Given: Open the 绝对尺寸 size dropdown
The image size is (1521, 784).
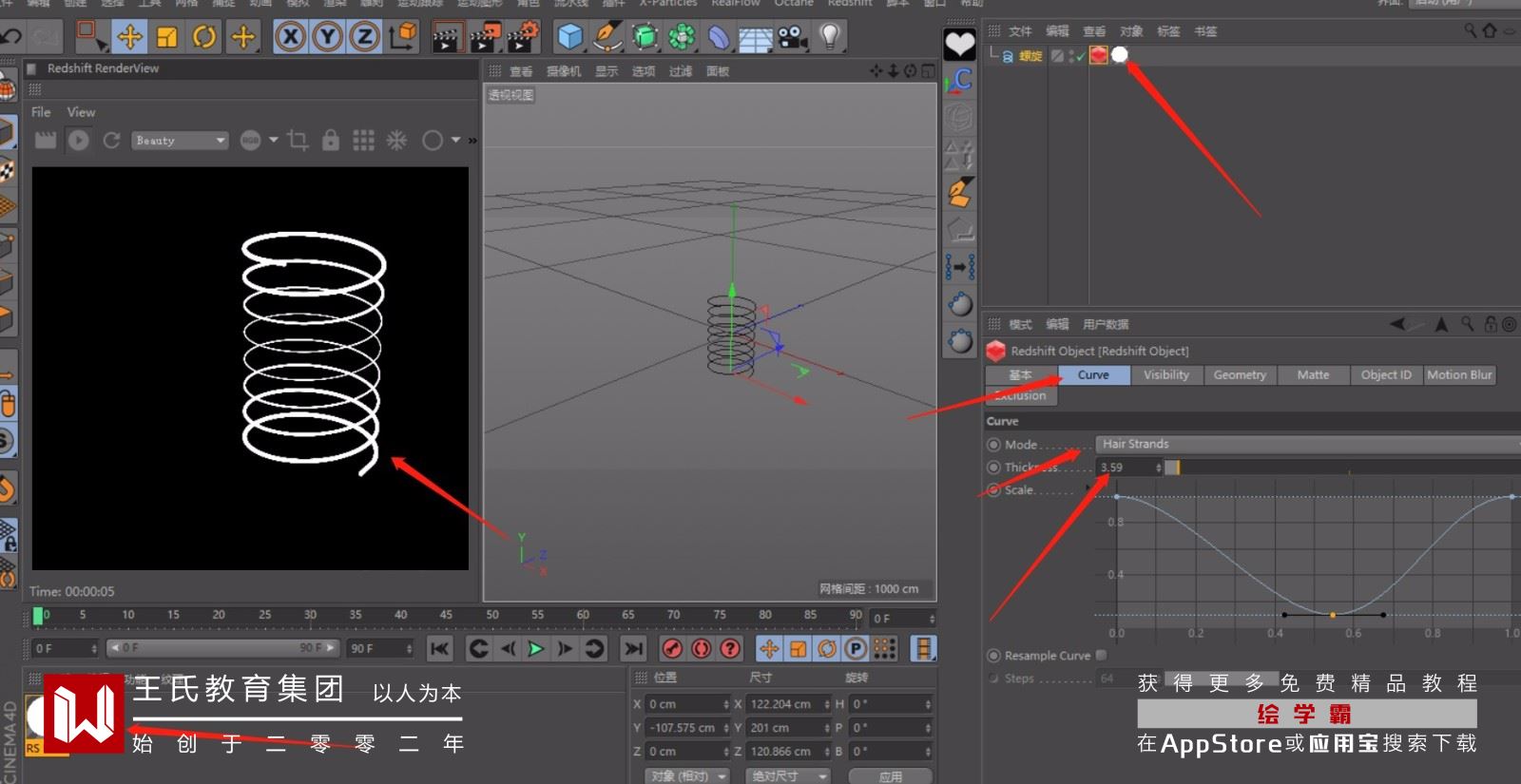Looking at the screenshot, I should tap(788, 776).
